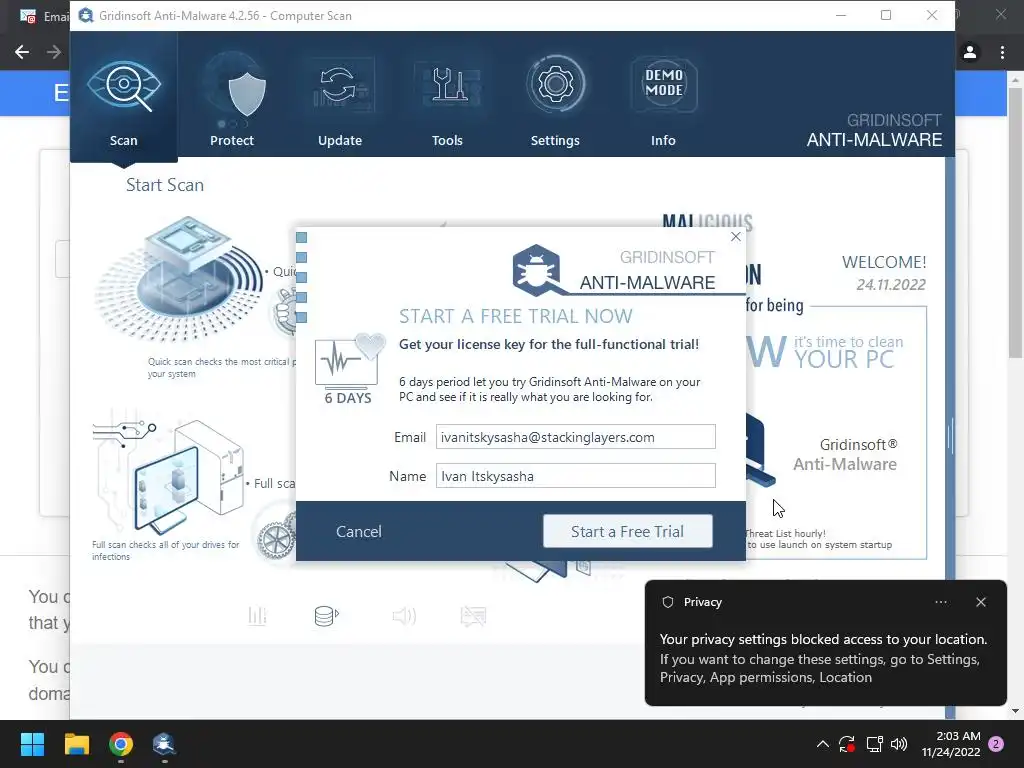This screenshot has height=768, width=1024.
Task: Open the Windows Start menu
Action: click(32, 744)
